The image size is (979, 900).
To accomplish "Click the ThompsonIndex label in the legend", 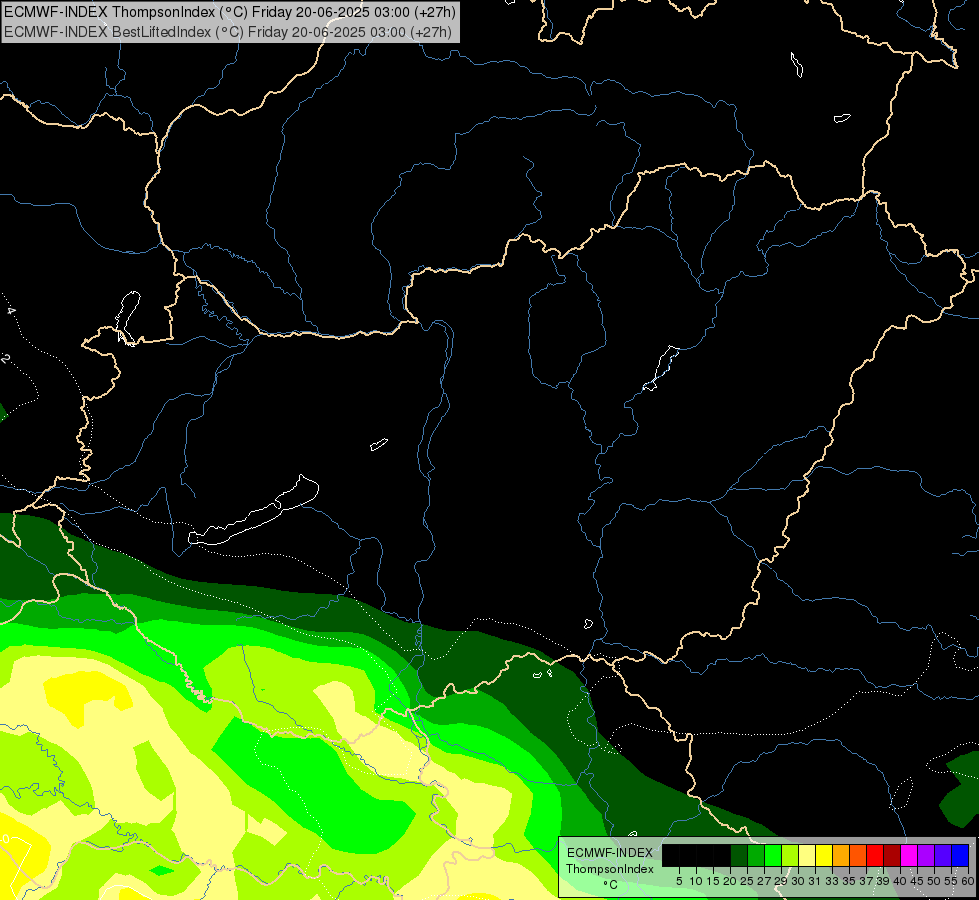I will 610,869.
